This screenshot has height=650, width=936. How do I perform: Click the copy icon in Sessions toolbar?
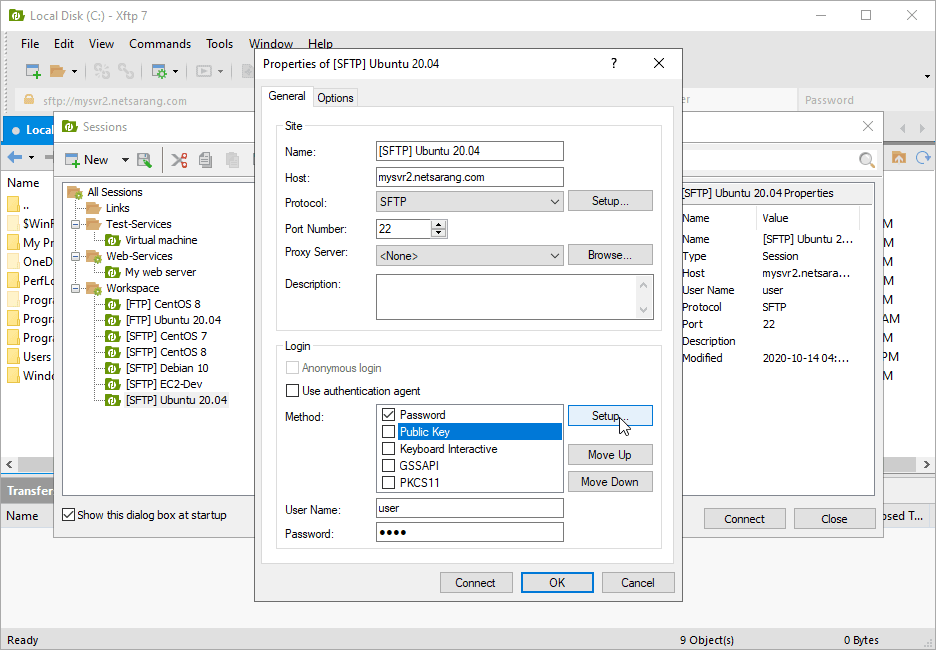click(x=205, y=160)
